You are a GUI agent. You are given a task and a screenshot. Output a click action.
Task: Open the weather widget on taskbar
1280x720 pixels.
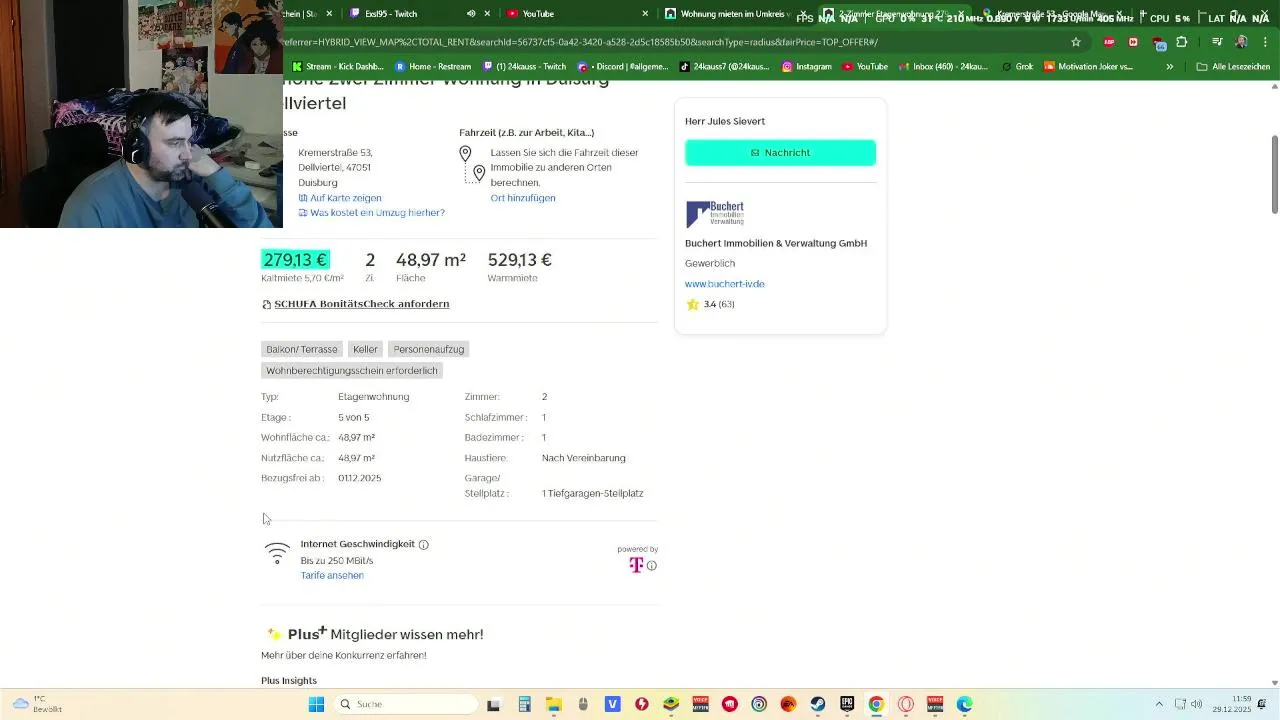[x=37, y=704]
